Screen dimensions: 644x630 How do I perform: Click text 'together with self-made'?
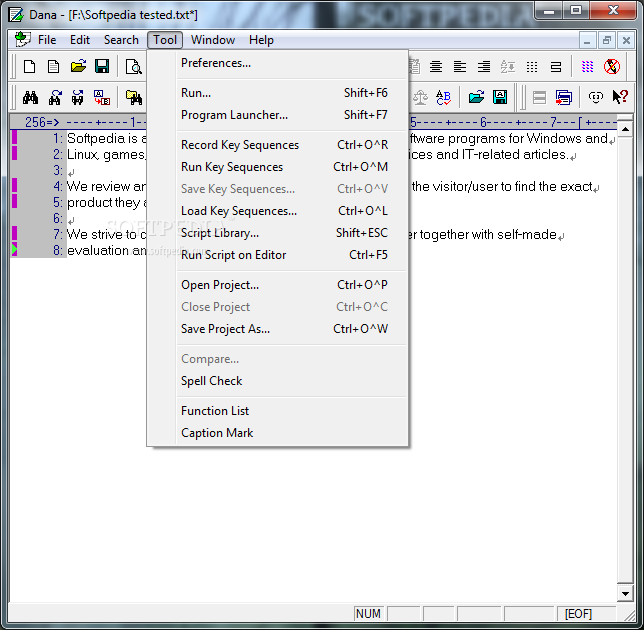(488, 235)
